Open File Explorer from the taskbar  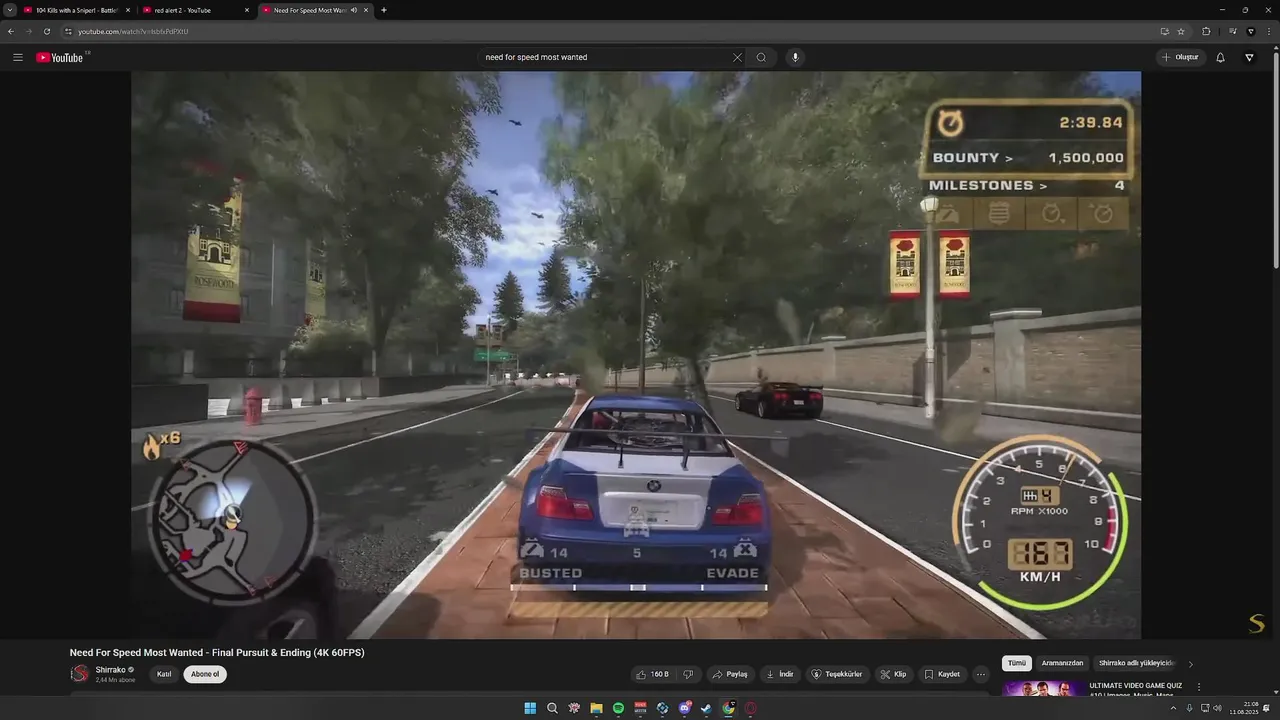(596, 708)
